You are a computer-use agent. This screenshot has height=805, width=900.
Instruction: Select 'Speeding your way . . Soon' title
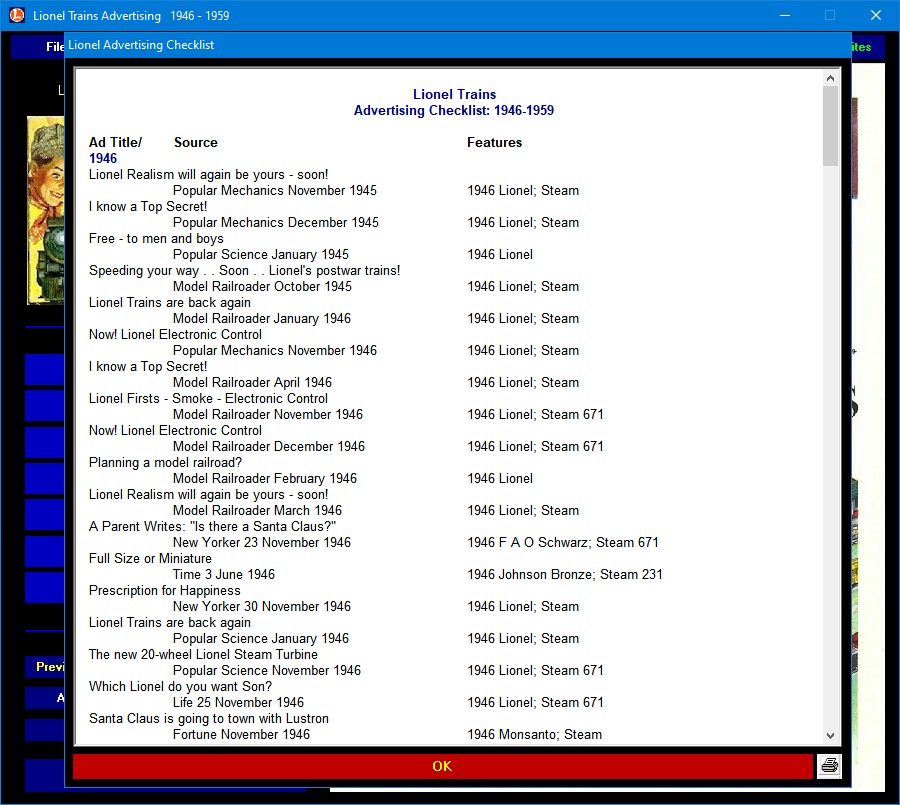point(245,270)
